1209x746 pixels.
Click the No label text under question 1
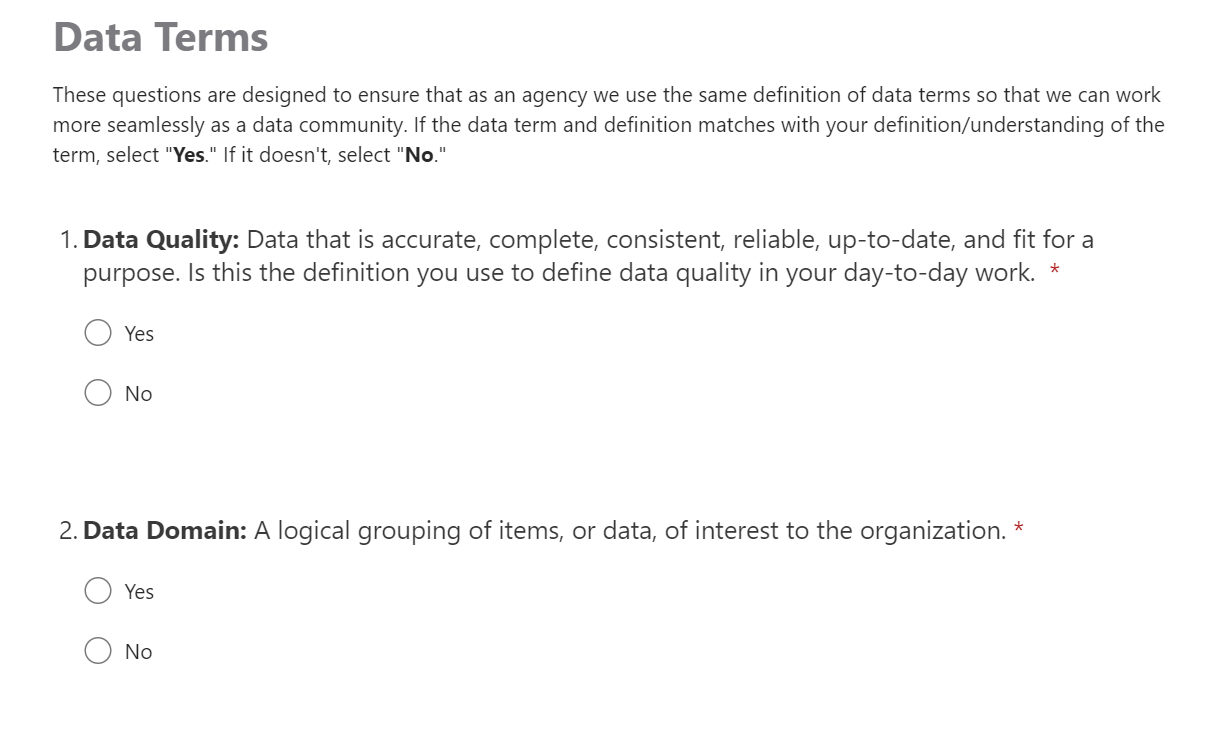coord(139,394)
